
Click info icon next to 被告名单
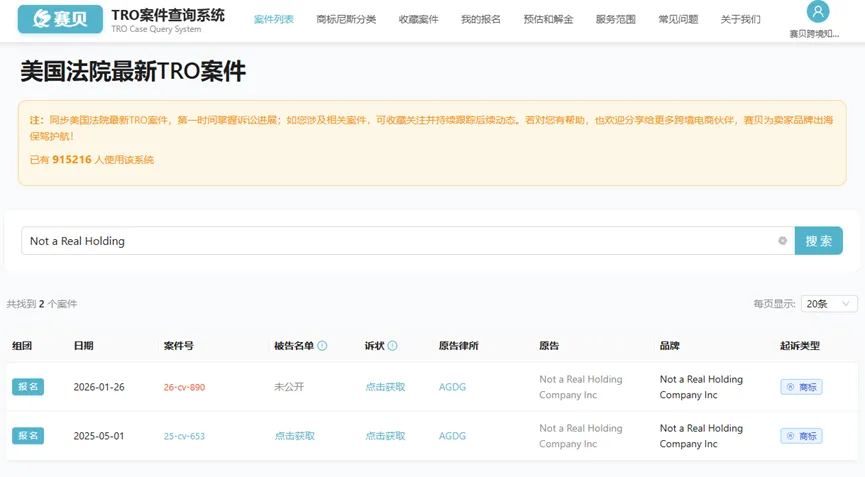pyautogui.click(x=322, y=346)
